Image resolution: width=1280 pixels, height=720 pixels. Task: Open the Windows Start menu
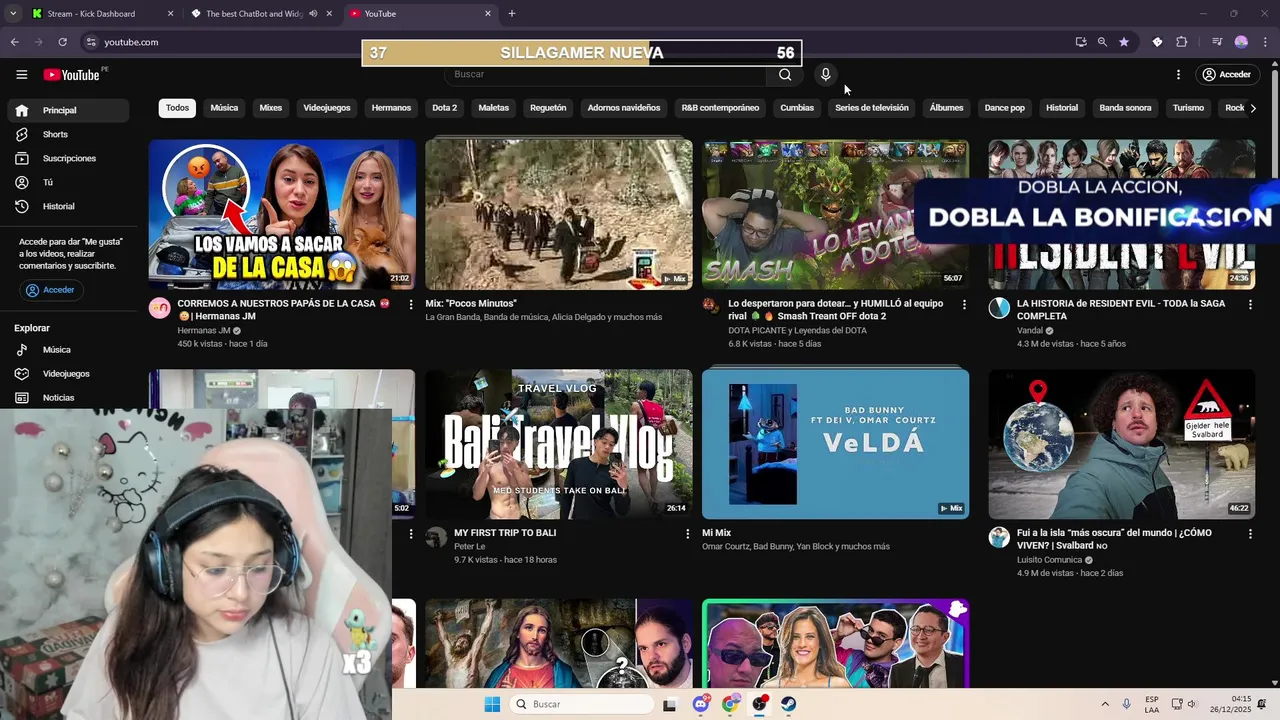click(492, 704)
